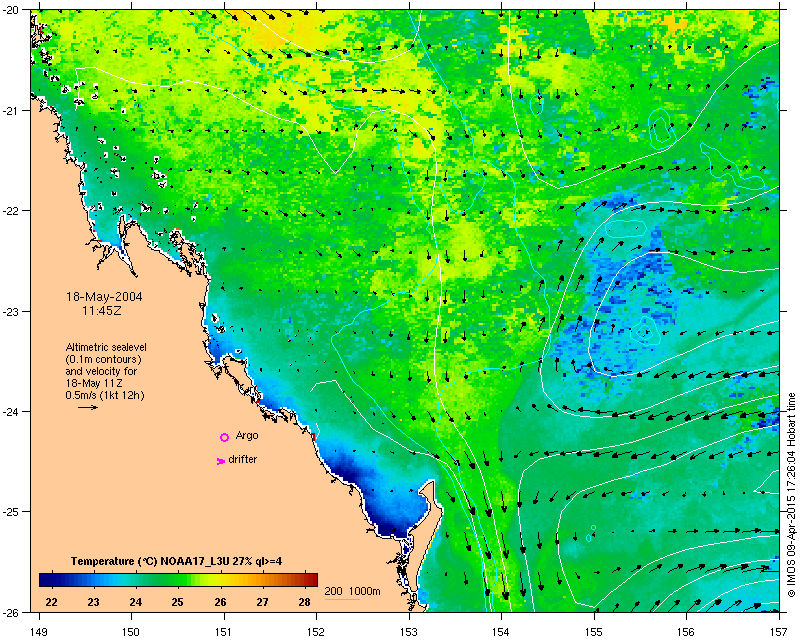Click color bar tick label 27
Screen dimensions: 800x640
click(x=262, y=602)
